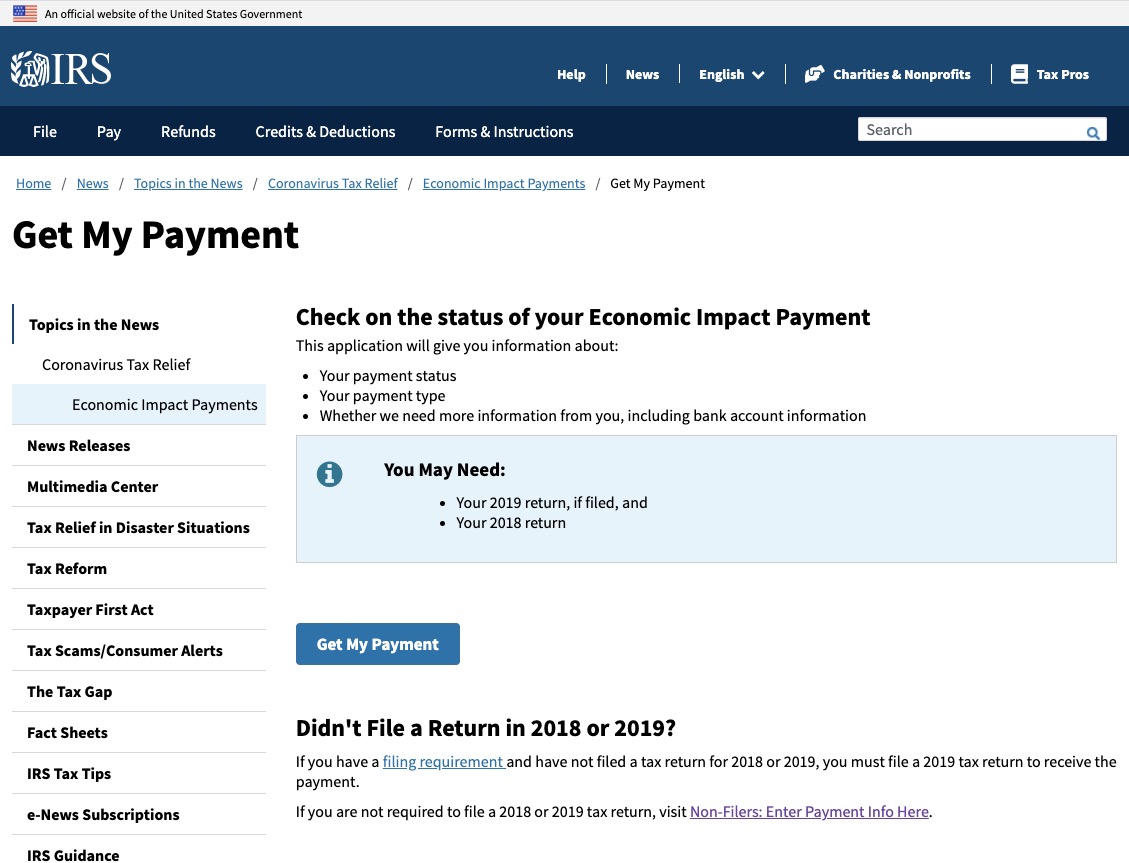Go to Home breadcrumb
The width and height of the screenshot is (1129, 863).
click(34, 184)
